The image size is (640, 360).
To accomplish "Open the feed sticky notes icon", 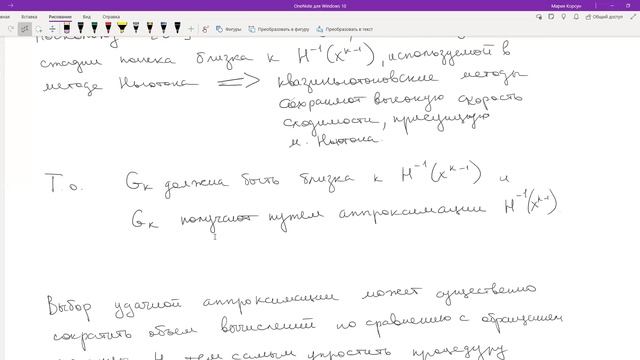I will pos(551,17).
